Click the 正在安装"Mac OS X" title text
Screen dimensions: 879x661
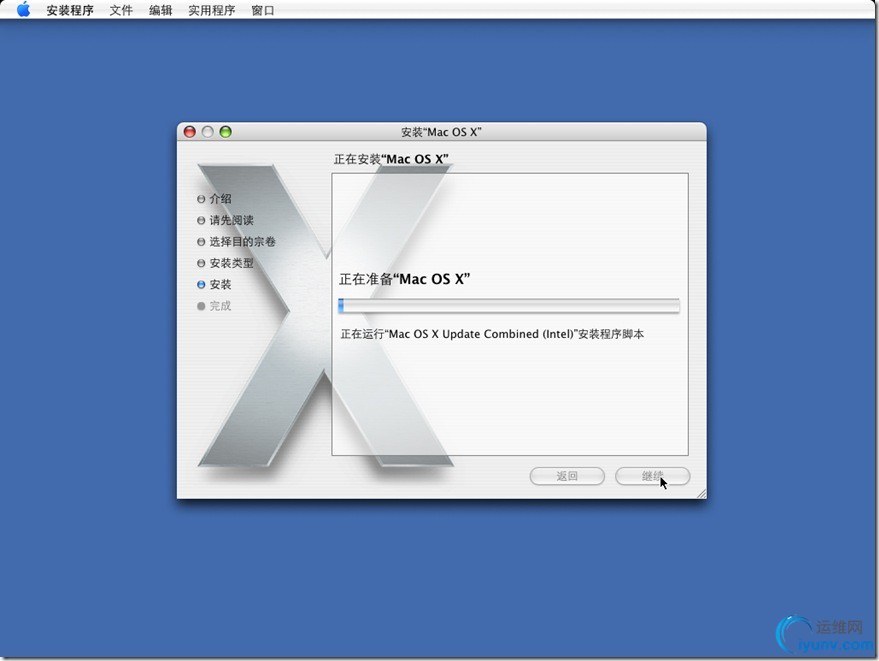click(391, 159)
